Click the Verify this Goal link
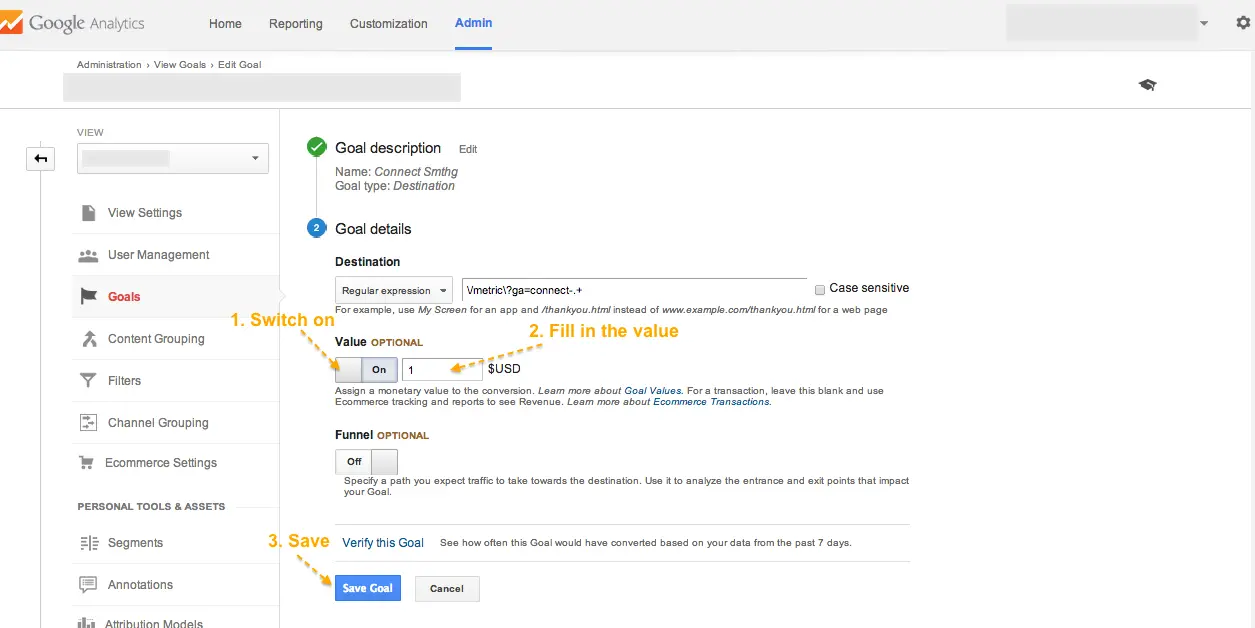The image size is (1255, 628). click(383, 543)
